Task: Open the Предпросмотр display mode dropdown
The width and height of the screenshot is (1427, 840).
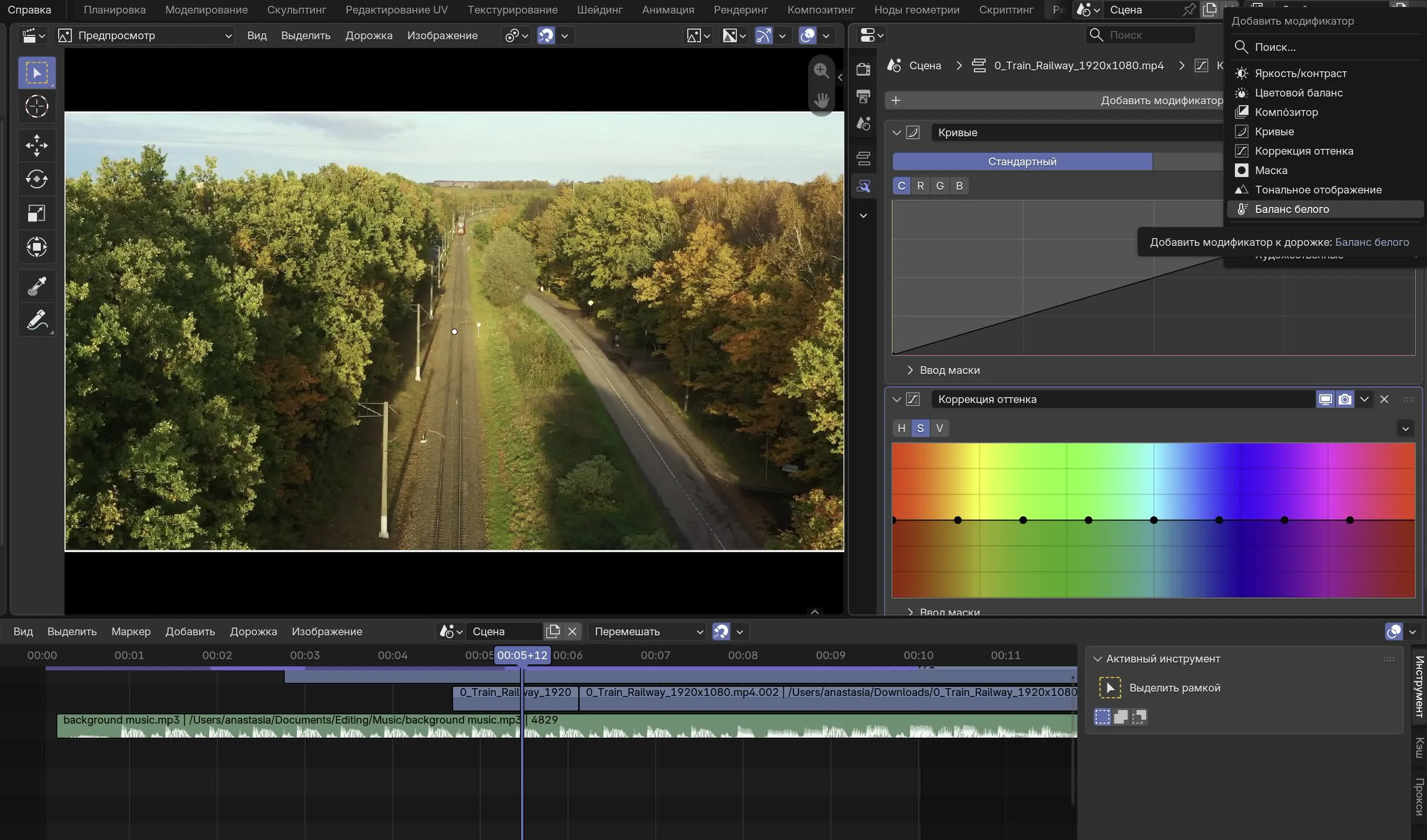Action: [146, 36]
